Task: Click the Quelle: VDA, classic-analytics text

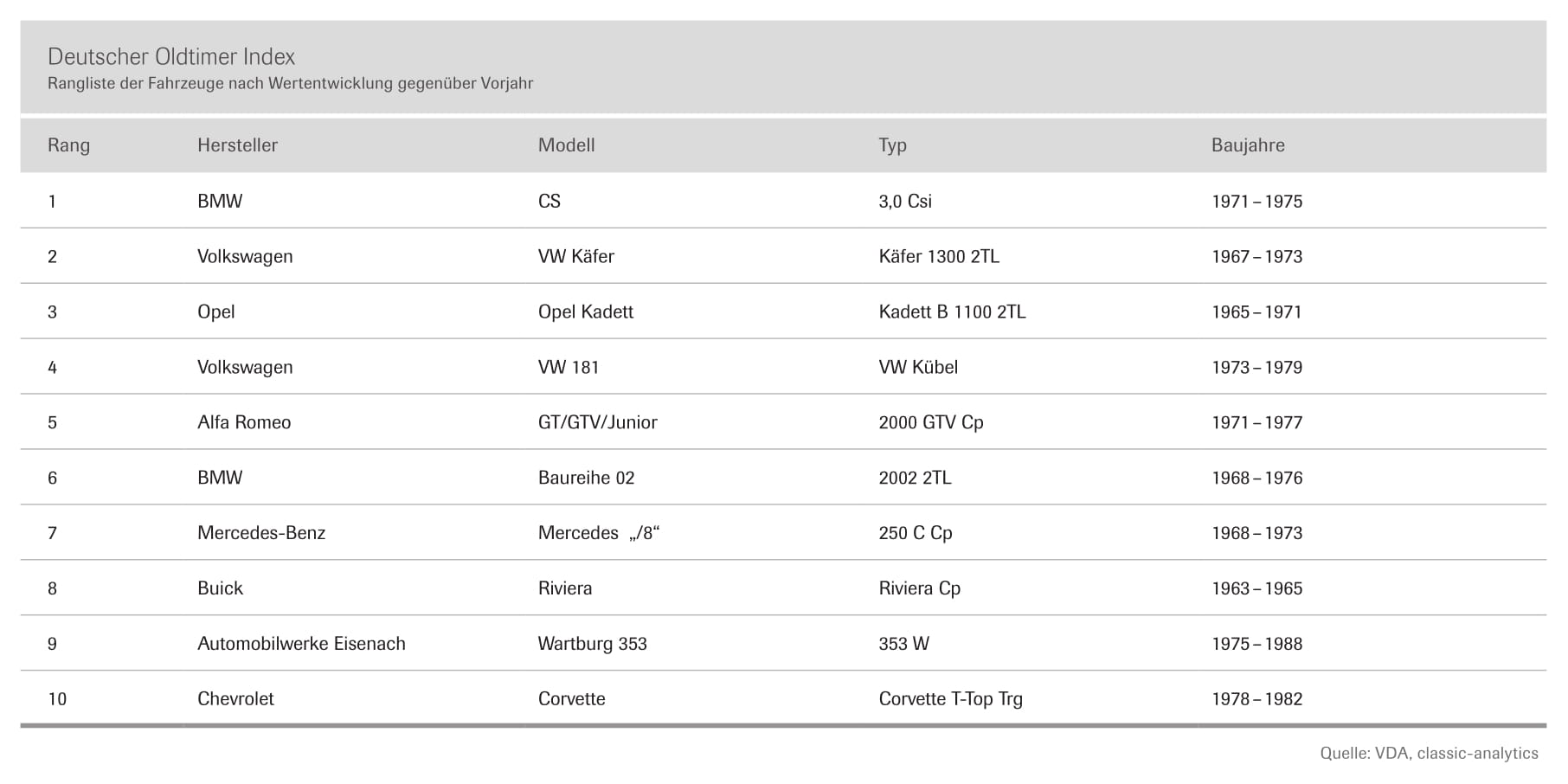Action: click(1429, 754)
